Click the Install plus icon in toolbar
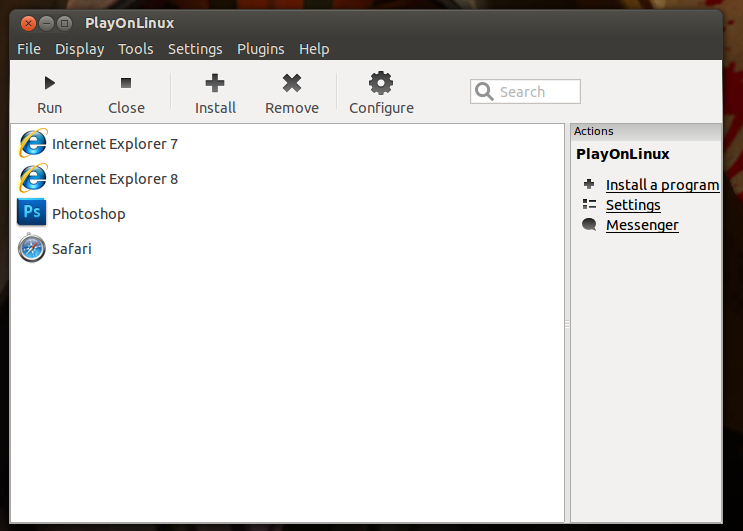 pyautogui.click(x=215, y=83)
